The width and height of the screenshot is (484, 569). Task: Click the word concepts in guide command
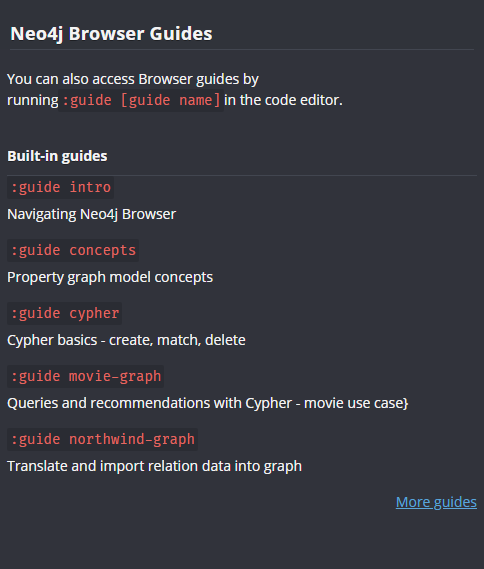pyautogui.click(x=102, y=250)
